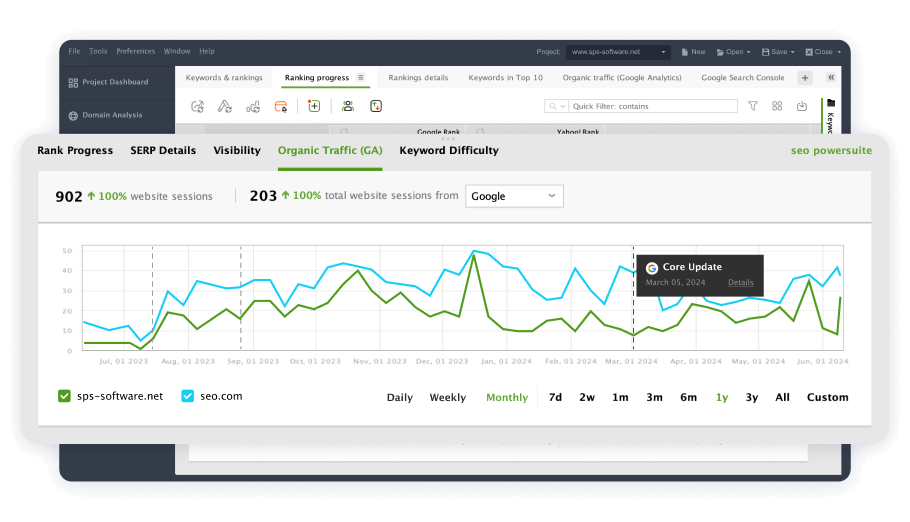Click the green add keywords plus icon
Viewport: 910px width, 522px height.
314,106
